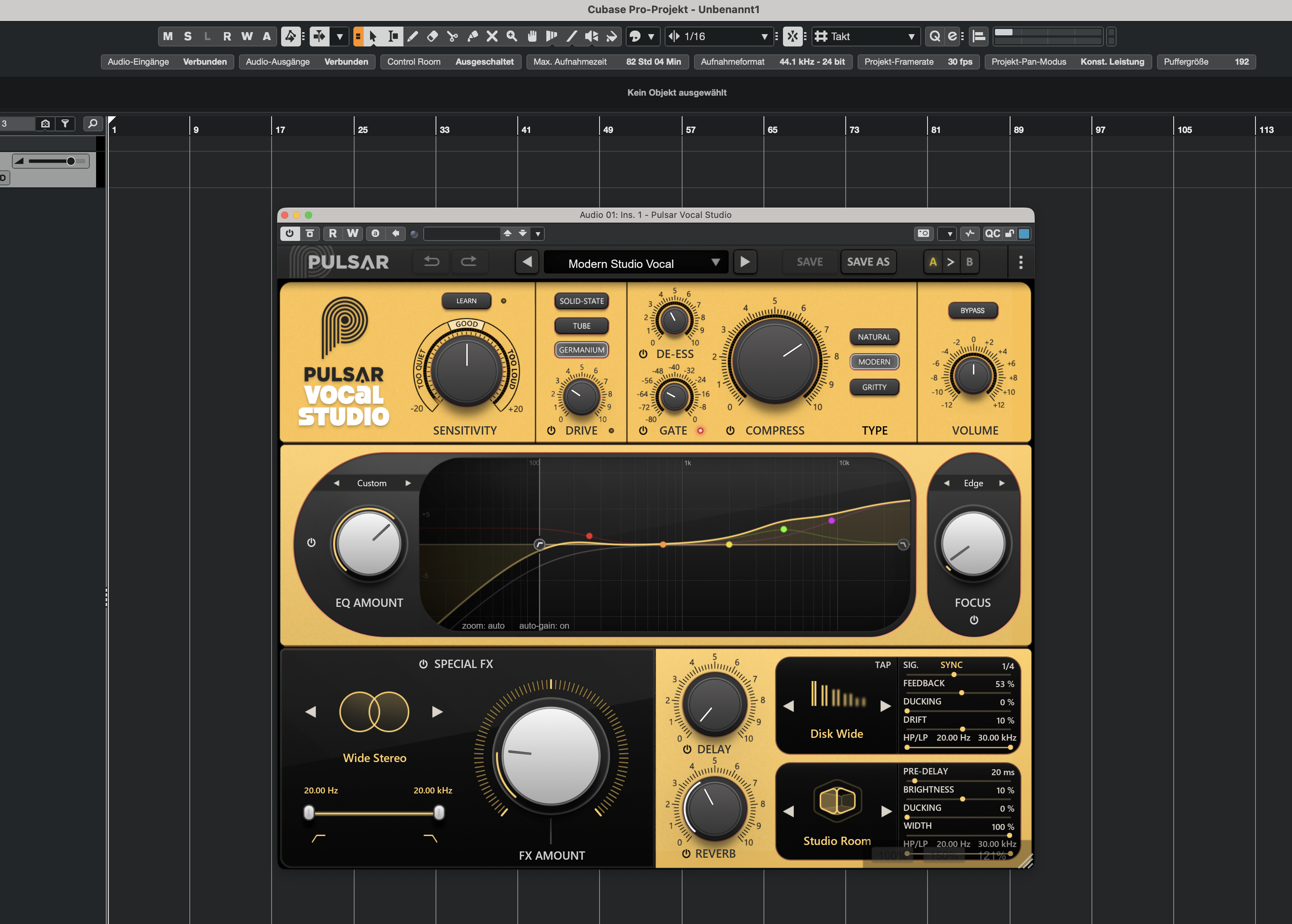This screenshot has width=1292, height=924.
Task: Select the Draw pencil tool
Action: tap(413, 37)
